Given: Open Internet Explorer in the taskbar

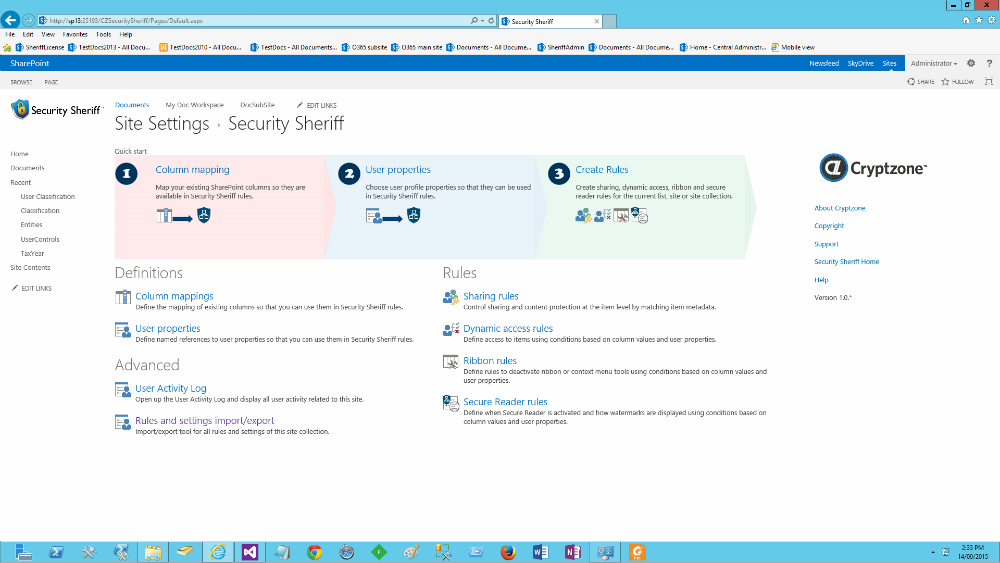Looking at the screenshot, I should coord(219,552).
